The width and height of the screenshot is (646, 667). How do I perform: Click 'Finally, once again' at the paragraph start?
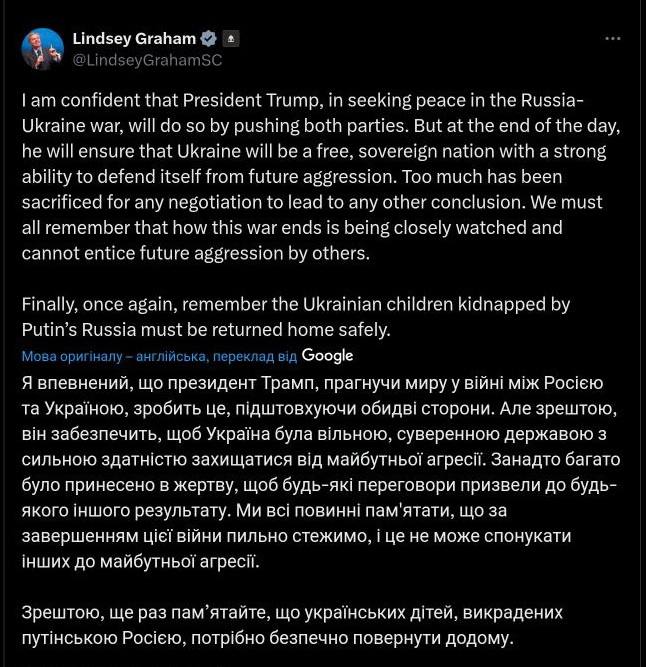tap(95, 304)
